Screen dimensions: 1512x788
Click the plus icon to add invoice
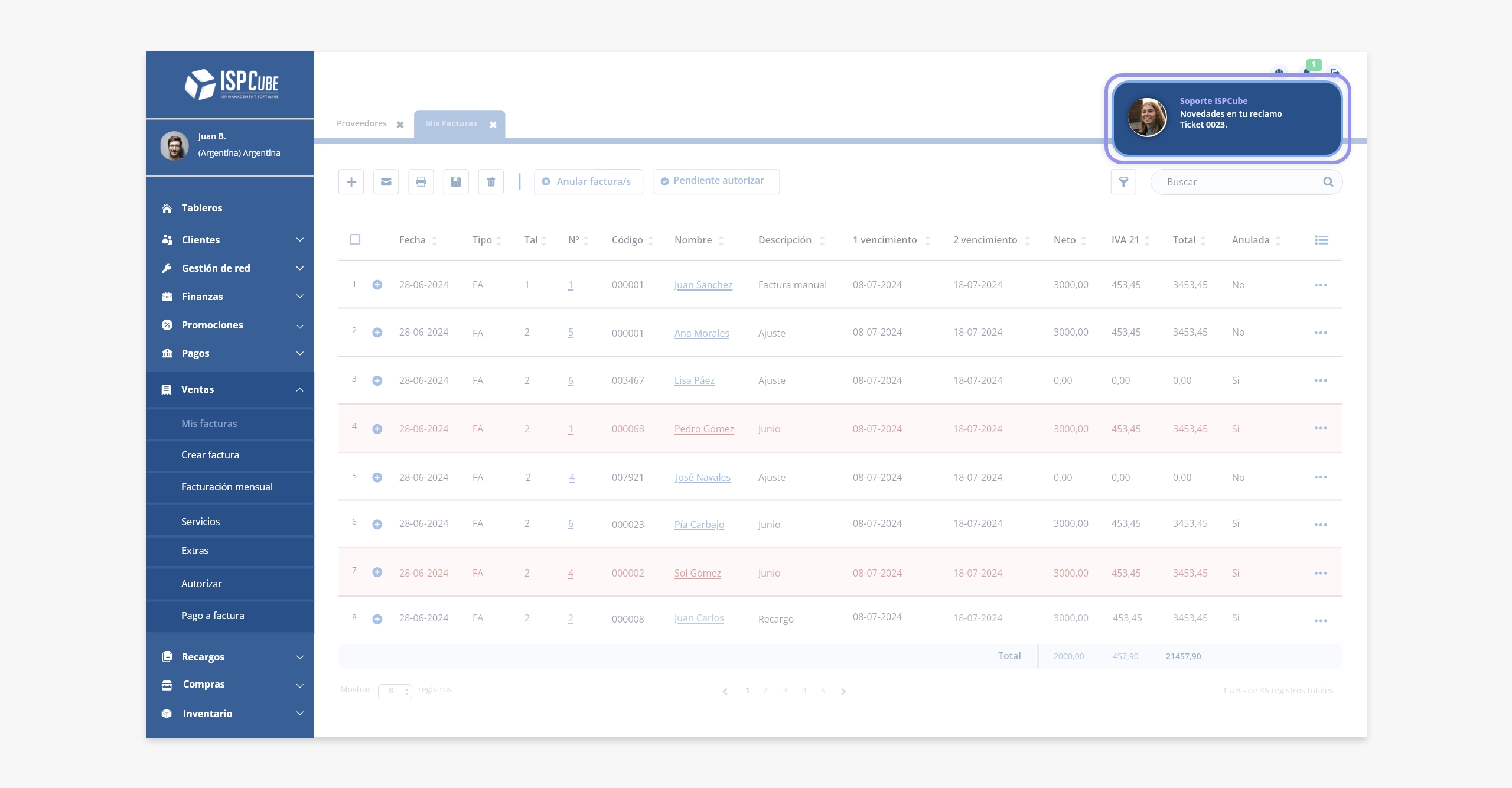[x=351, y=182]
